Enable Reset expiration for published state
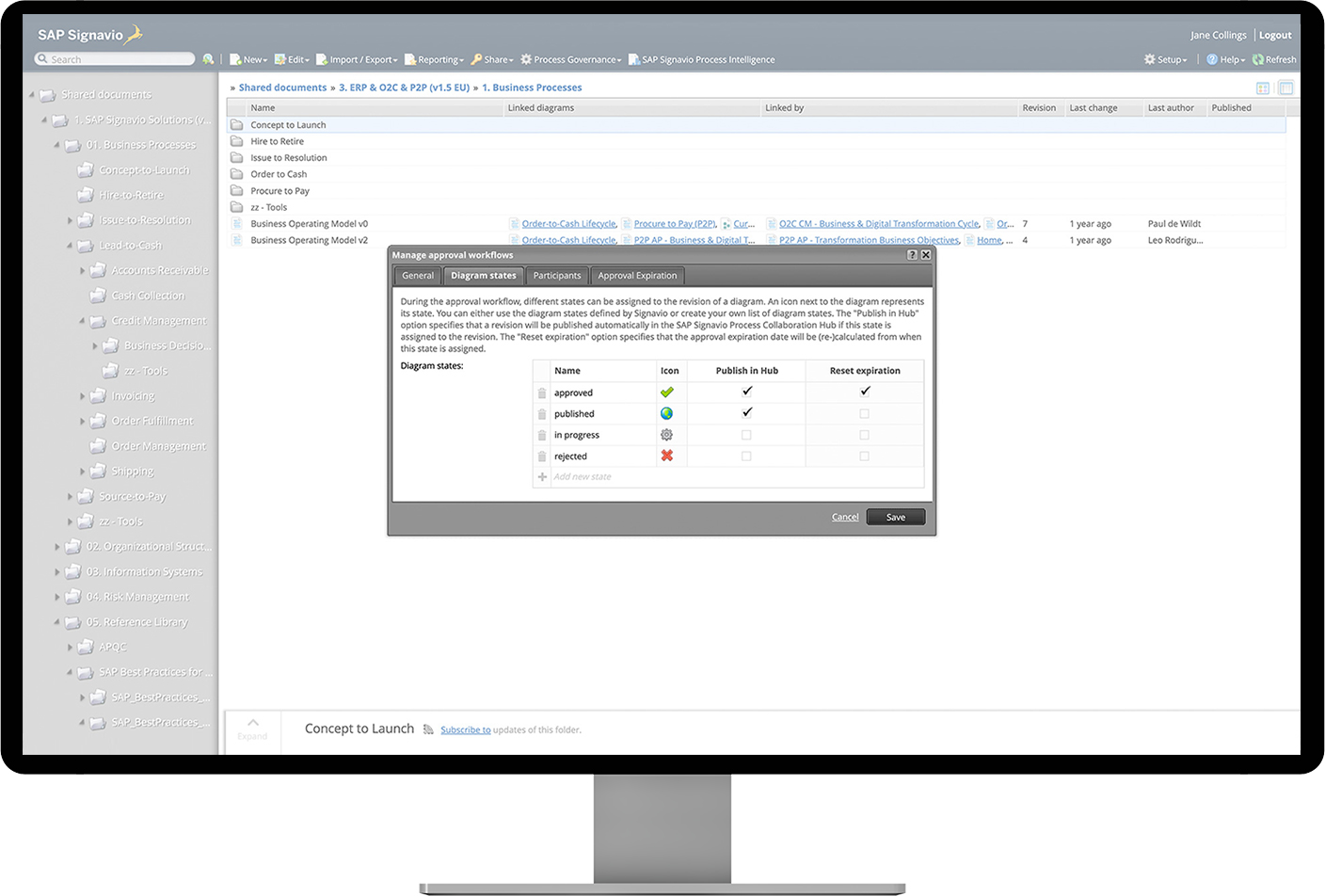The image size is (1325, 896). (865, 413)
